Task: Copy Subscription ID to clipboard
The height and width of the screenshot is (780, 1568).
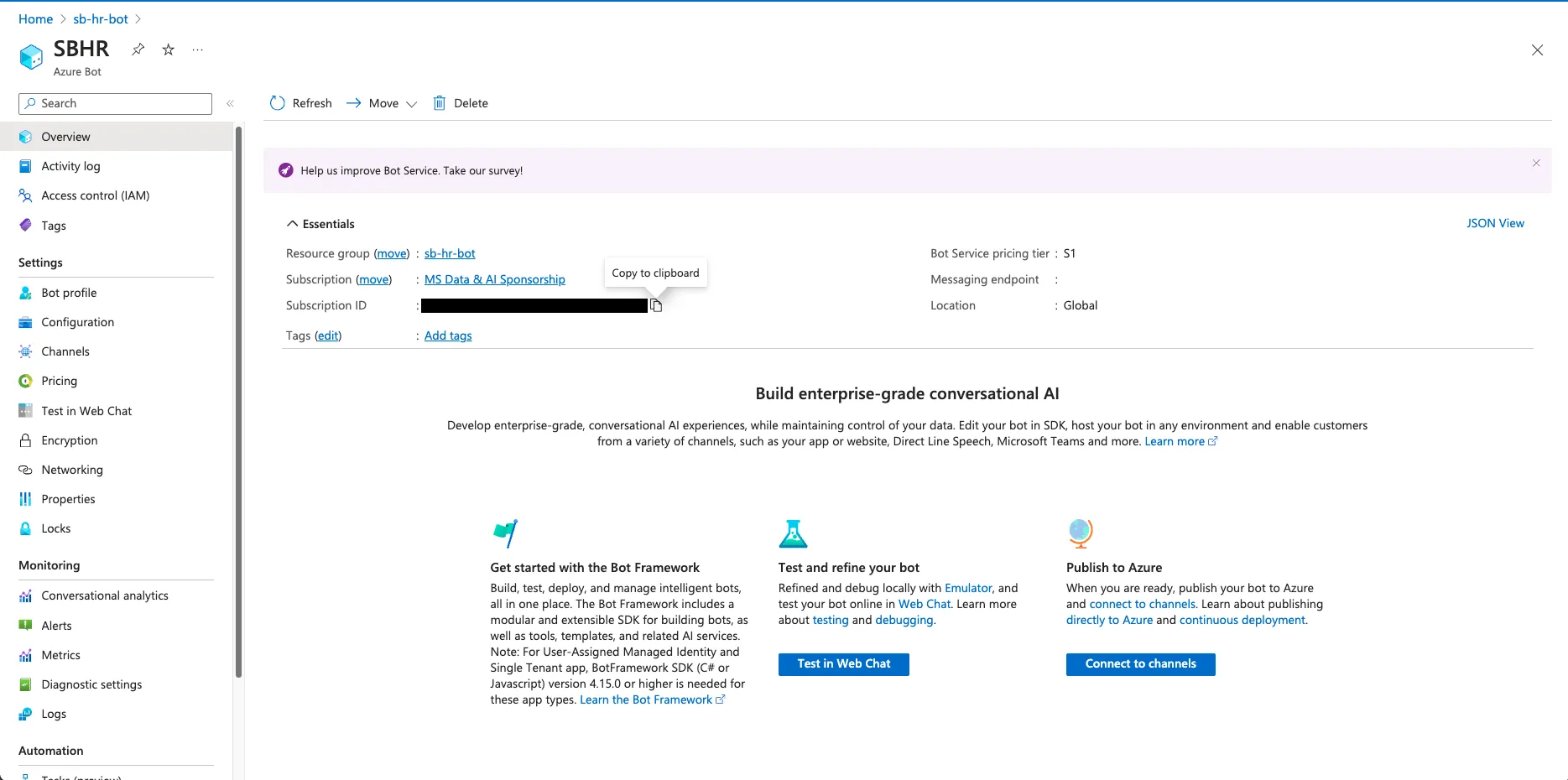Action: tap(656, 306)
